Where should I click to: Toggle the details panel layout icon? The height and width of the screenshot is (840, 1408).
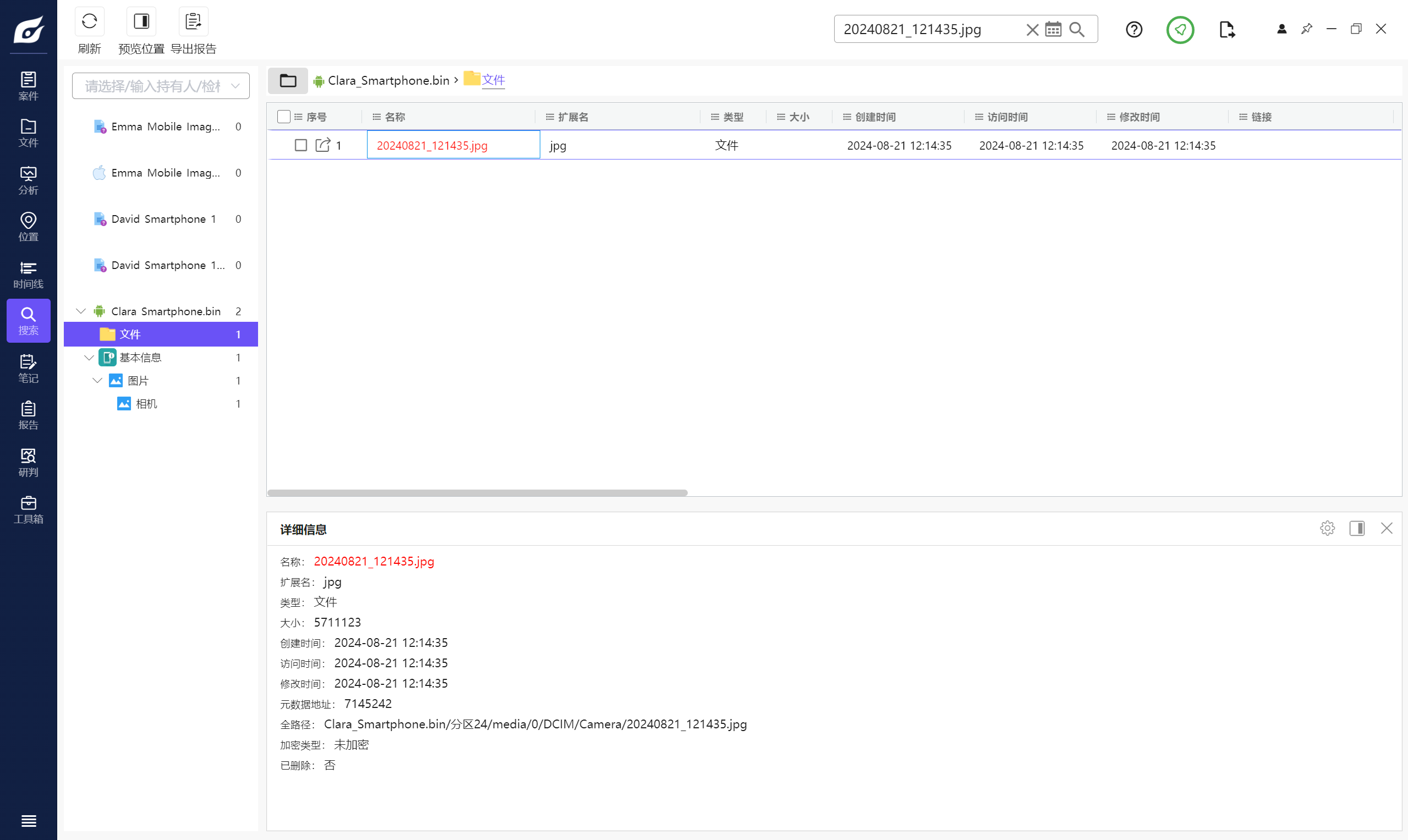1356,529
